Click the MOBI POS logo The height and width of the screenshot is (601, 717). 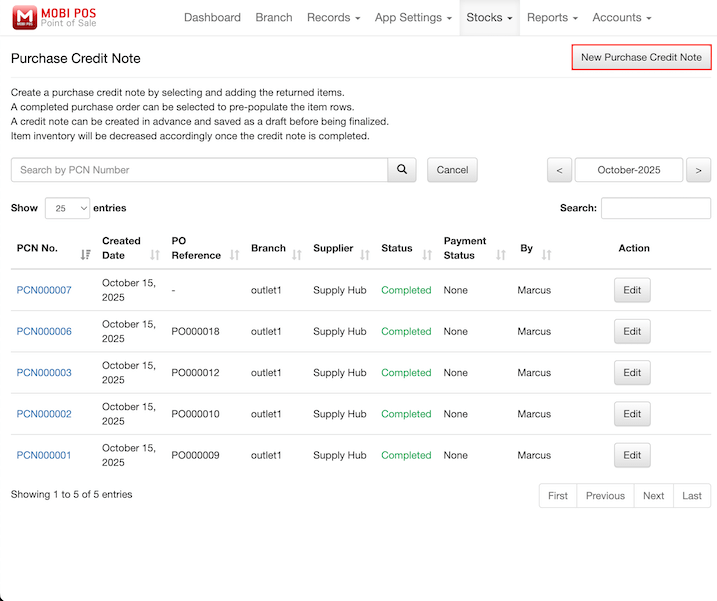tap(54, 17)
